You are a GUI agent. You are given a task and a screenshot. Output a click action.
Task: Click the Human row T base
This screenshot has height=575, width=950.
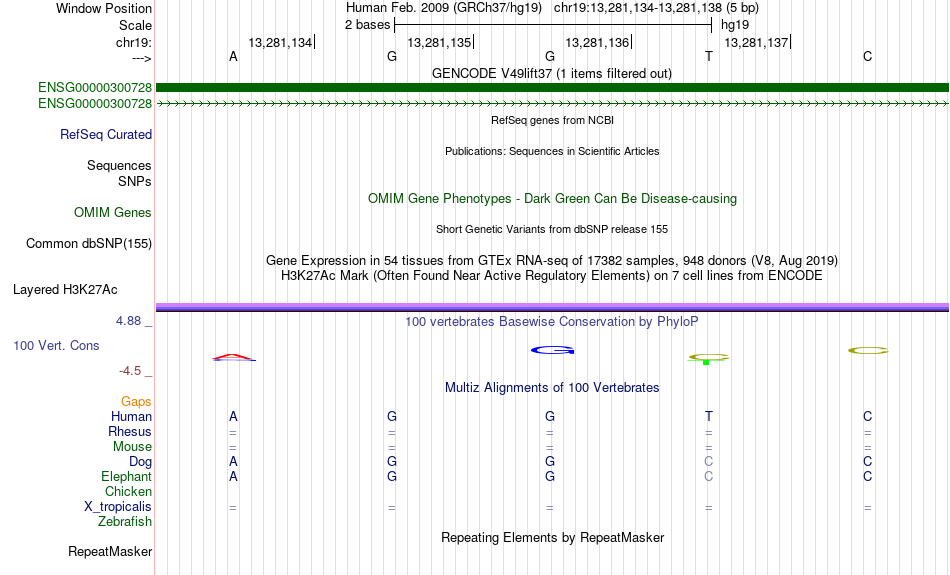click(708, 416)
